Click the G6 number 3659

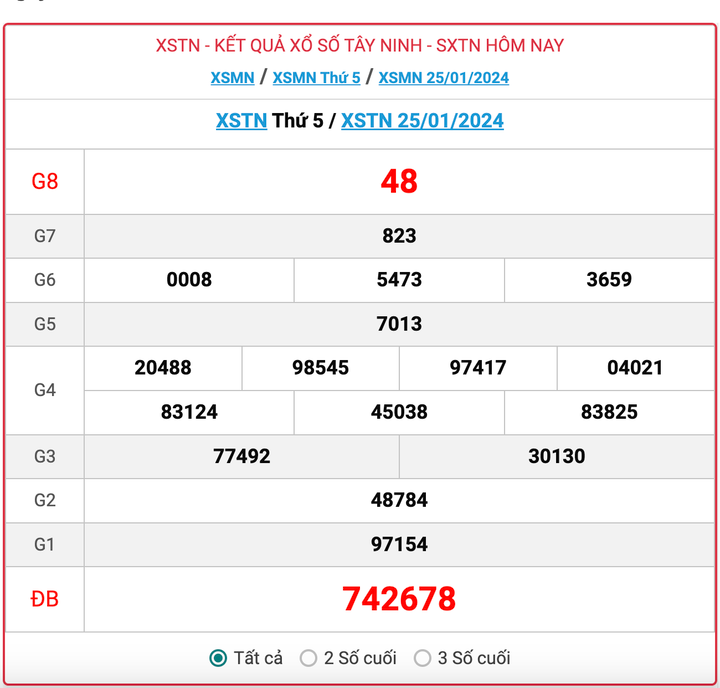[609, 280]
